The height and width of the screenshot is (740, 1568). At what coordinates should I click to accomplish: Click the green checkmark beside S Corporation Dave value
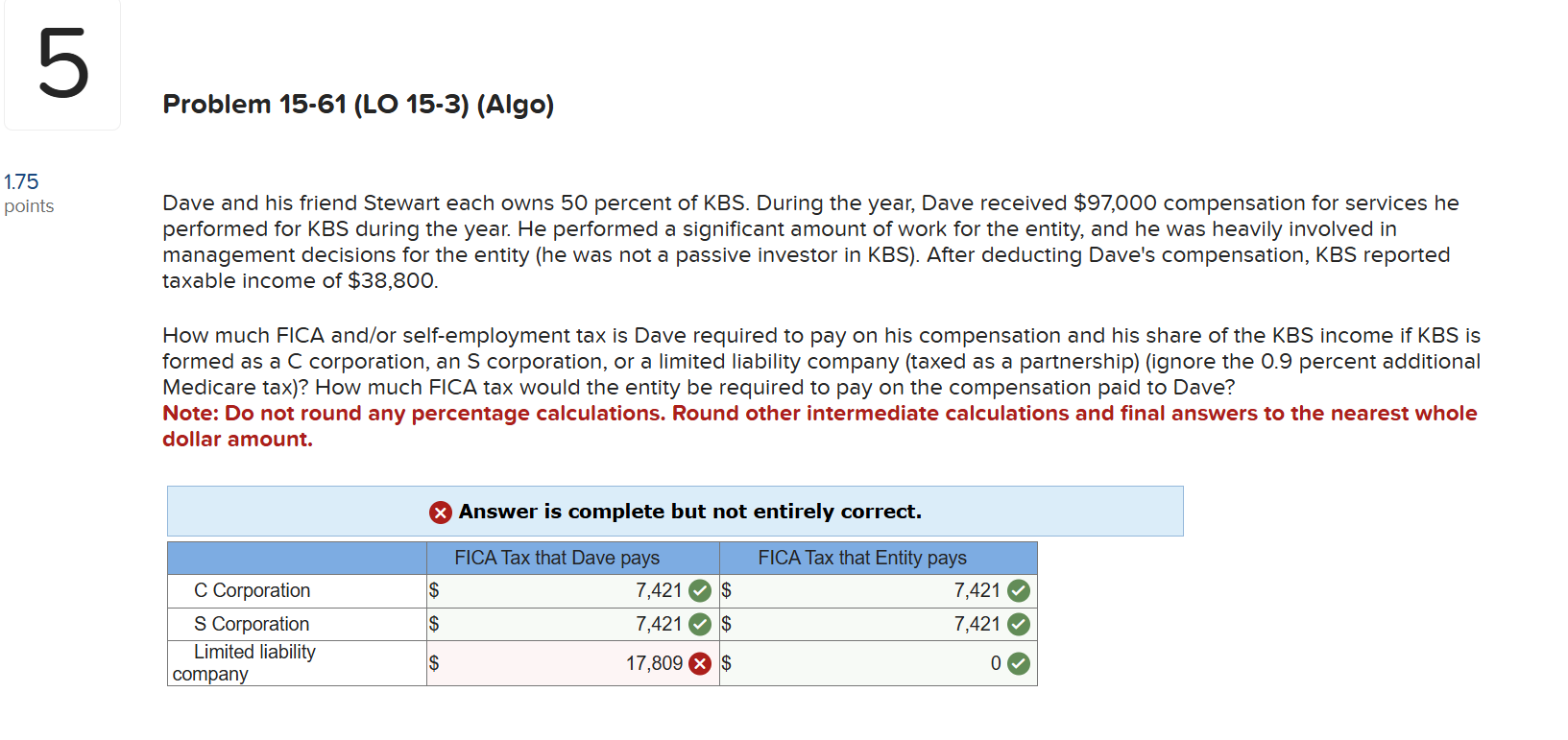[700, 624]
